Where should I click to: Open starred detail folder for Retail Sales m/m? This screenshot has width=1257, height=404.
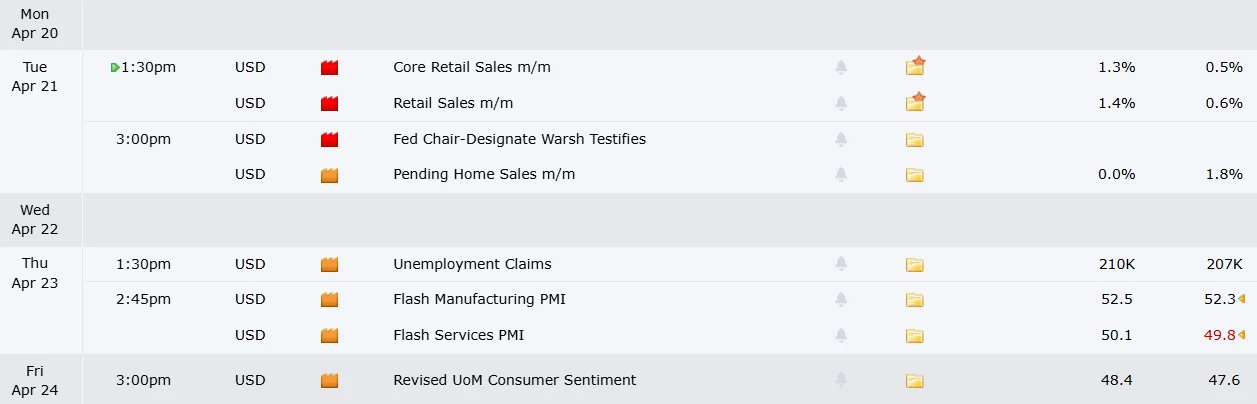(915, 102)
